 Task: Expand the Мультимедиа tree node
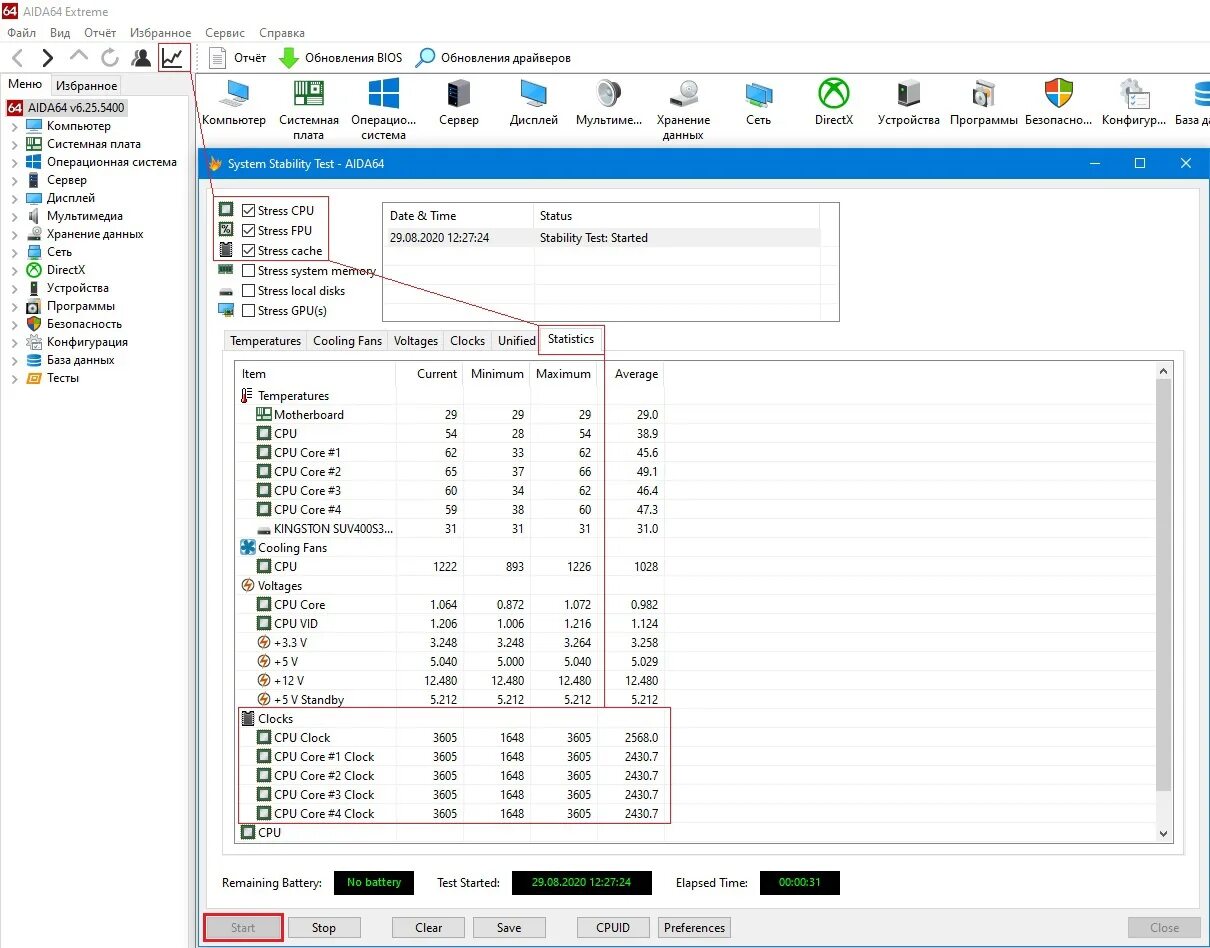point(14,216)
